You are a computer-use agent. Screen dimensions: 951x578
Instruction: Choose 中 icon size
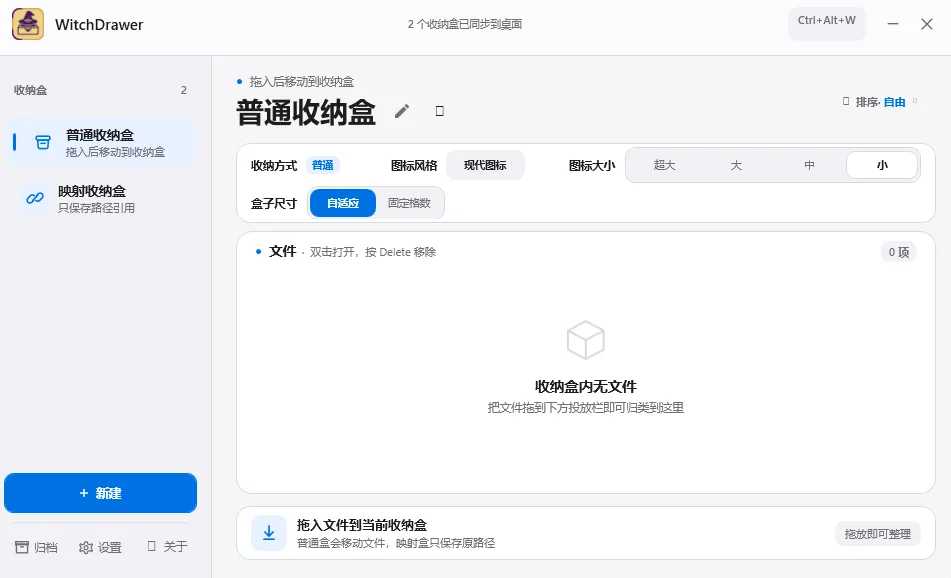pyautogui.click(x=809, y=165)
